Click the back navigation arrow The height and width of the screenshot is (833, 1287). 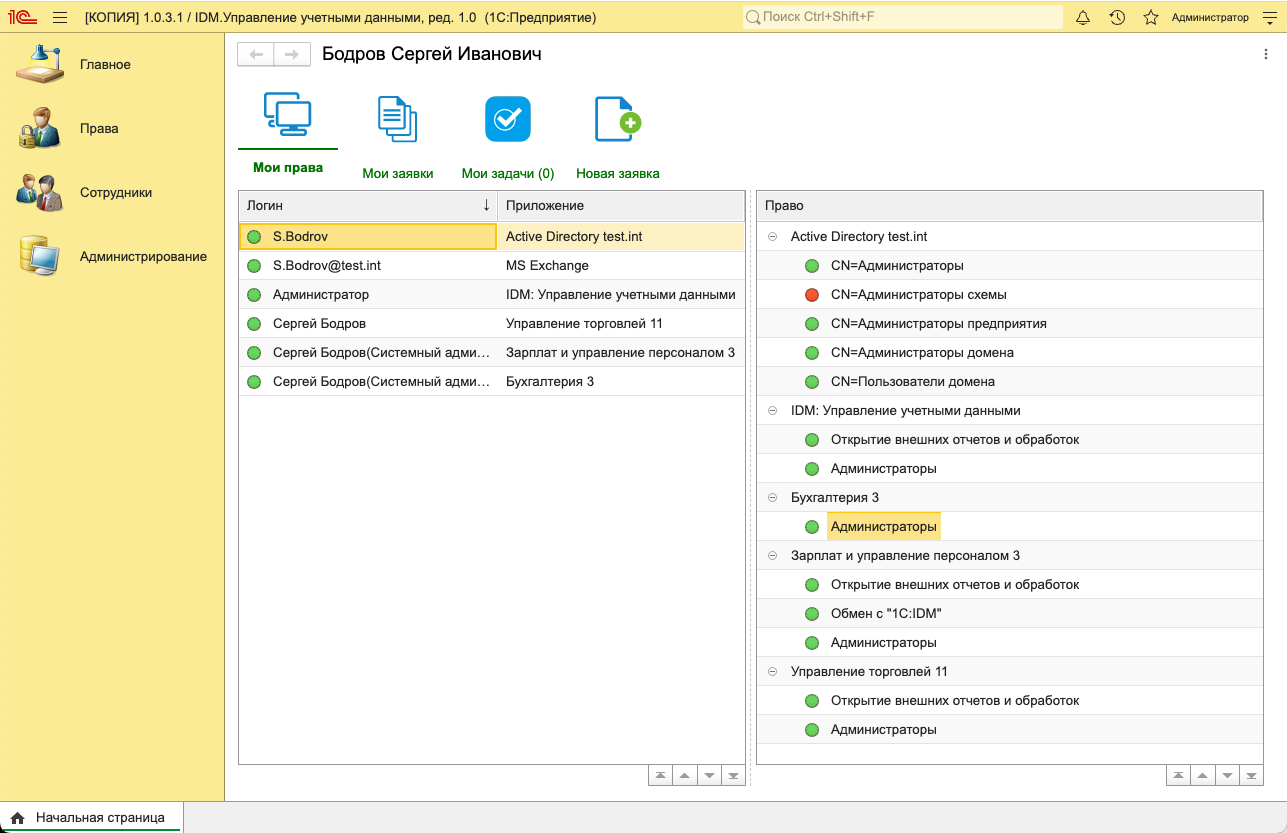[x=256, y=54]
